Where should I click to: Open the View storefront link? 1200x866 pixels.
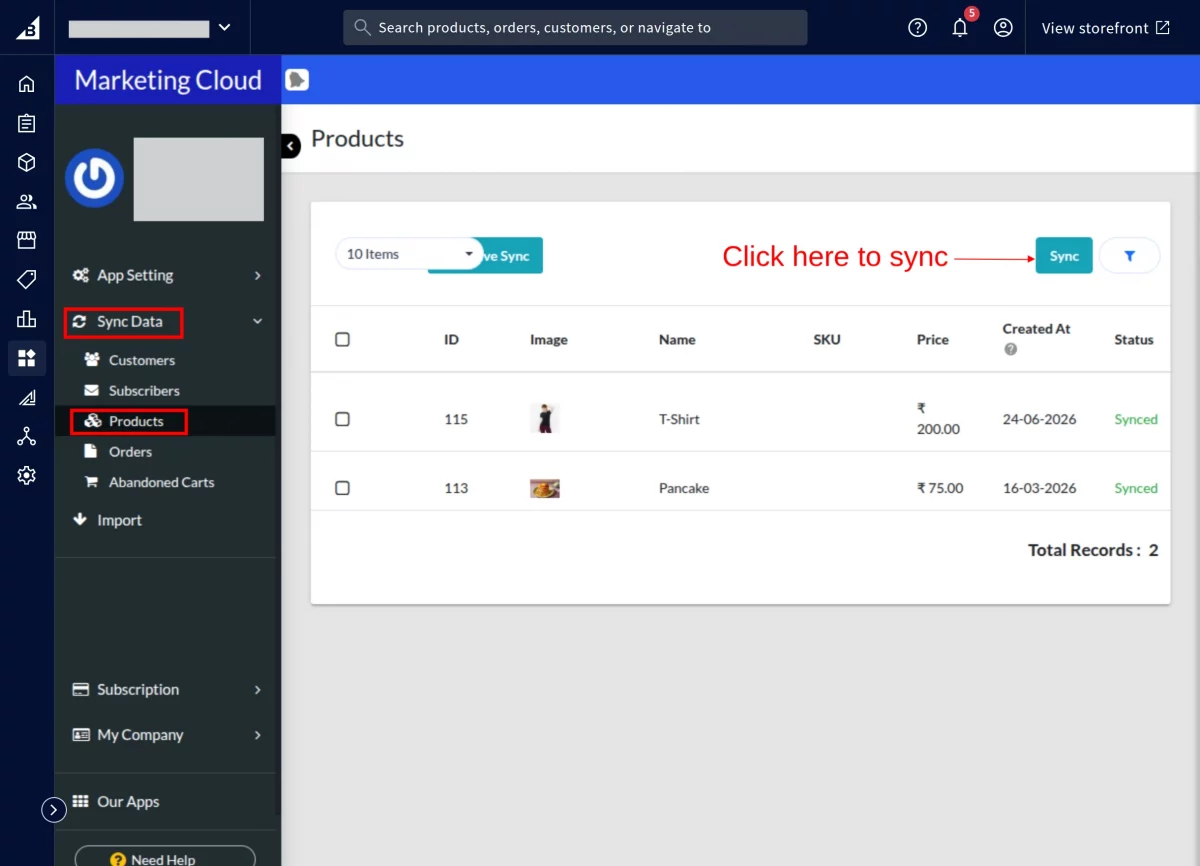tap(1106, 28)
